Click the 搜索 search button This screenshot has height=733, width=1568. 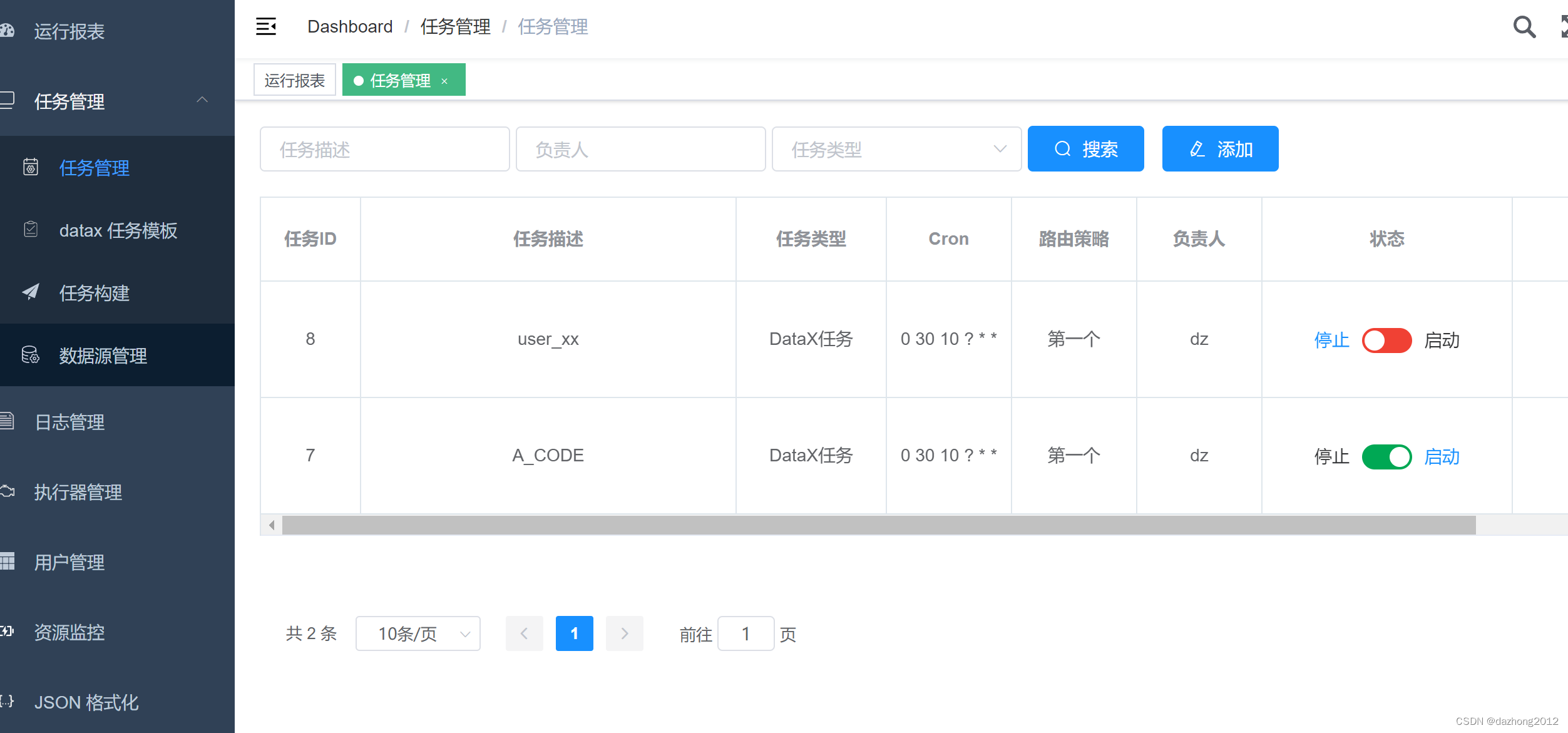point(1085,149)
